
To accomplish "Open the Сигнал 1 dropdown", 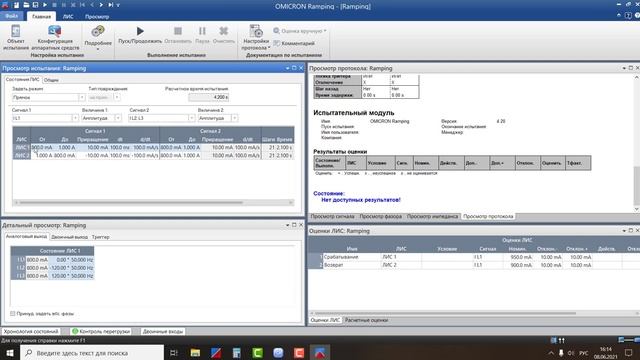I will (x=75, y=118).
